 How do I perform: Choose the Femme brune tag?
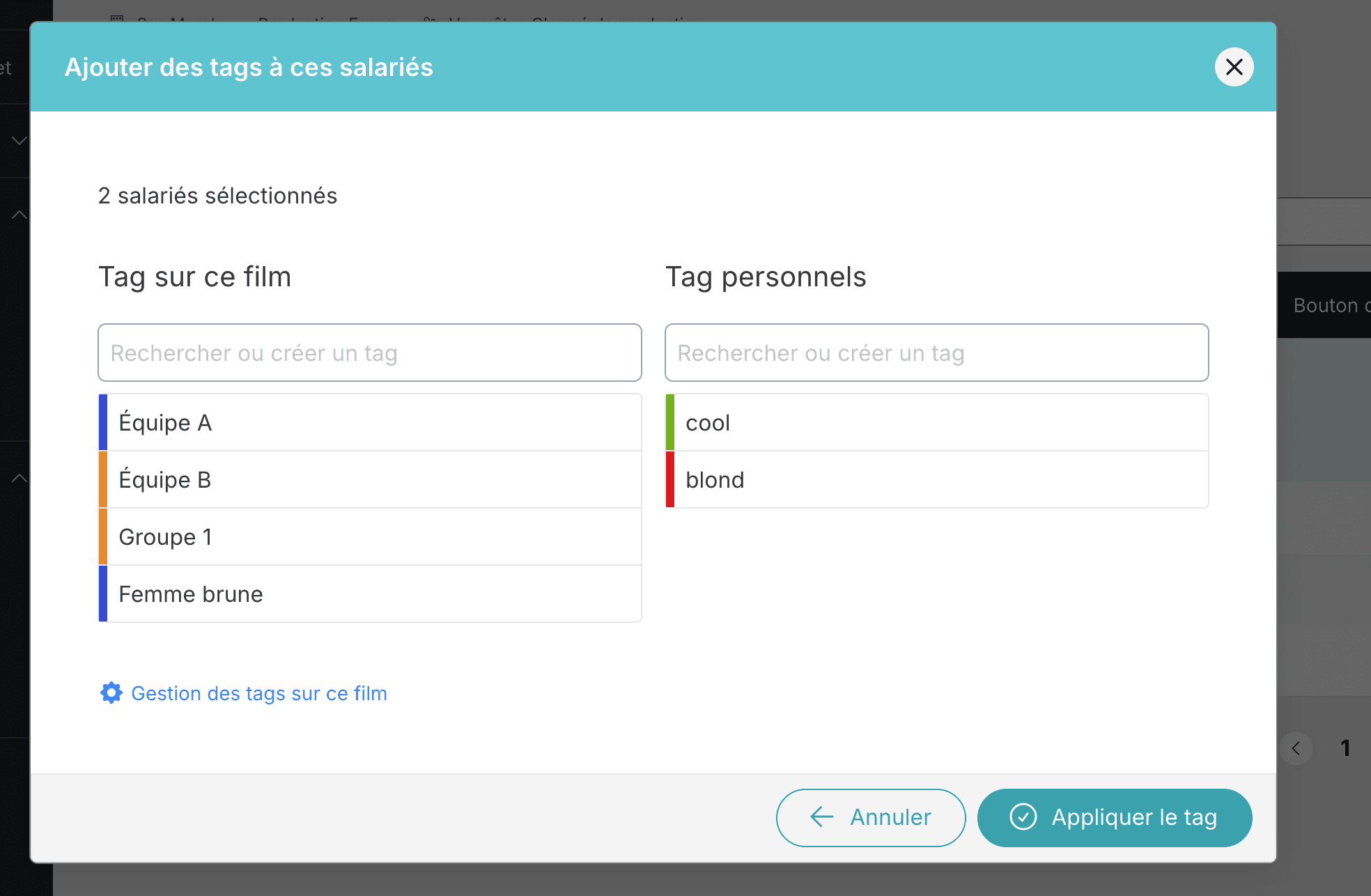(x=370, y=594)
